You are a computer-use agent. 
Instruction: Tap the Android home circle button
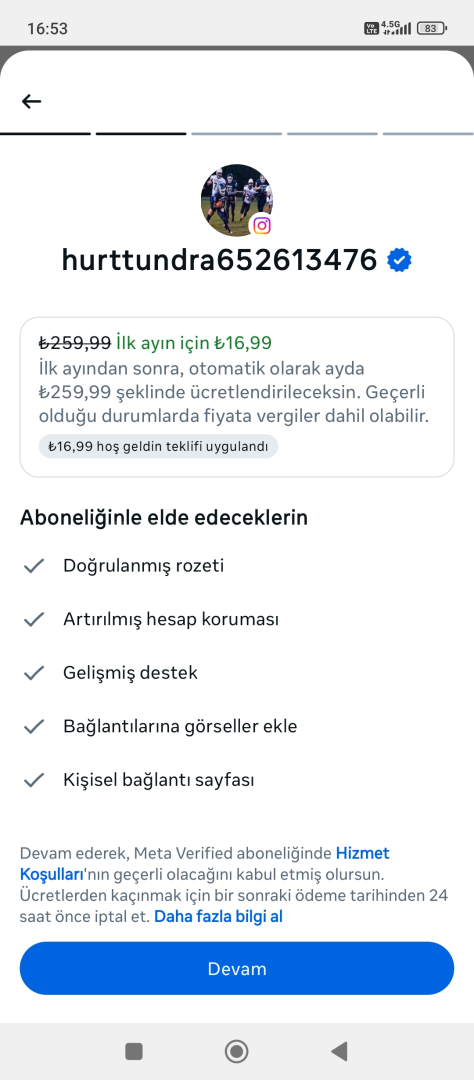pyautogui.click(x=237, y=1051)
